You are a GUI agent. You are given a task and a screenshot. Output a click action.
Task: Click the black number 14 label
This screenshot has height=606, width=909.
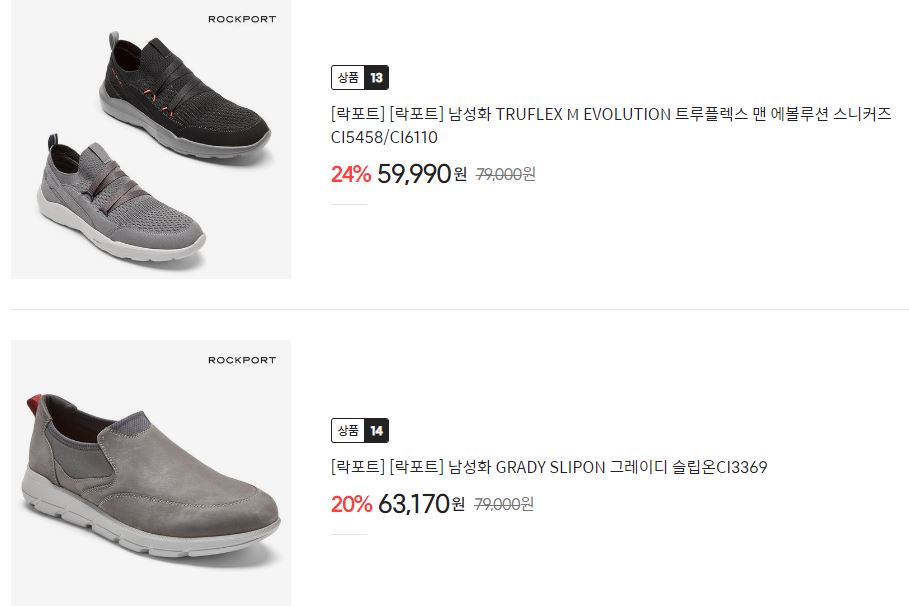tap(376, 430)
